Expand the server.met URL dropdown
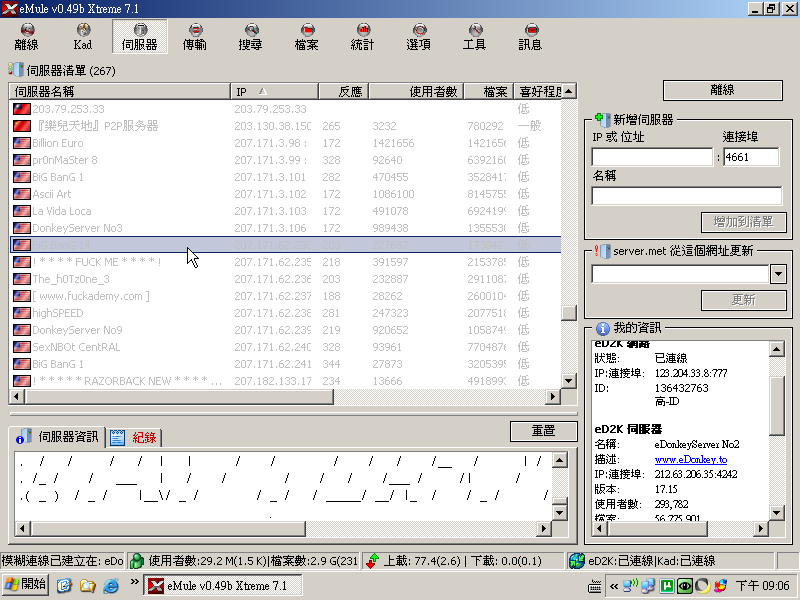The image size is (800, 600). tap(779, 274)
